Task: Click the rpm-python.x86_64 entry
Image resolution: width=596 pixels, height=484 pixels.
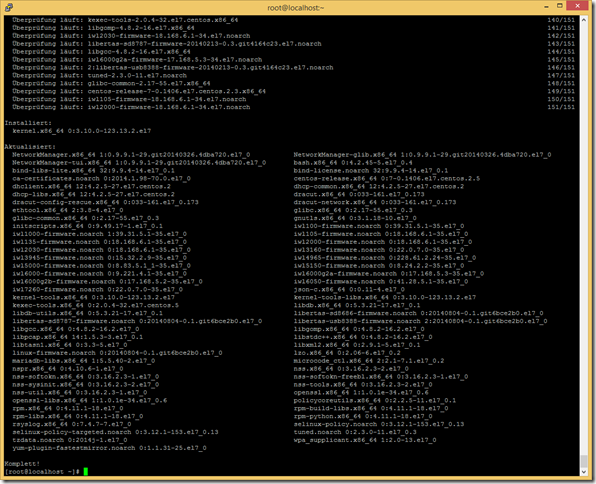Action: (363, 416)
